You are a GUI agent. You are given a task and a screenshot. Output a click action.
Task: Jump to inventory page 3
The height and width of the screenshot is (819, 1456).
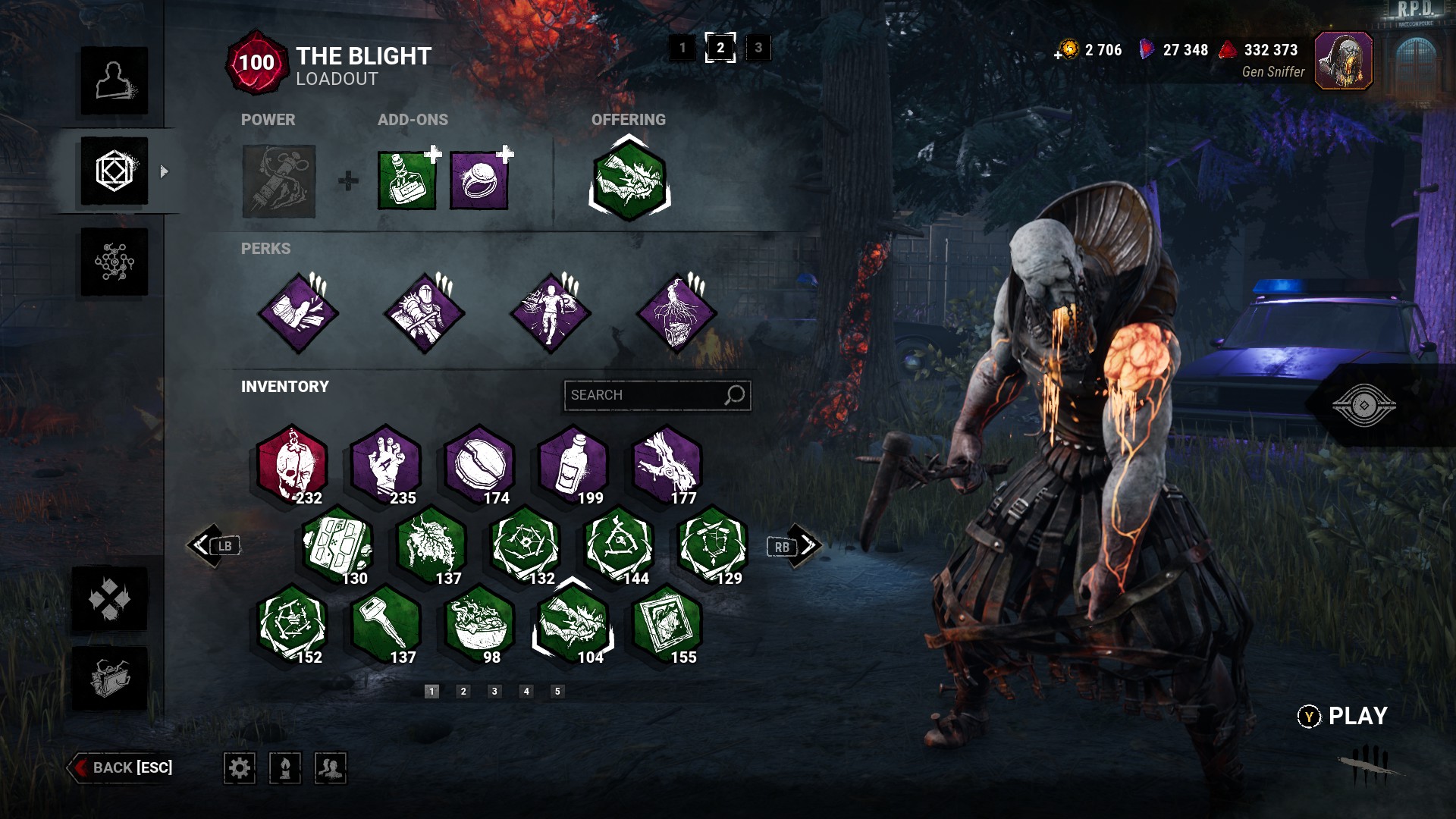[494, 691]
